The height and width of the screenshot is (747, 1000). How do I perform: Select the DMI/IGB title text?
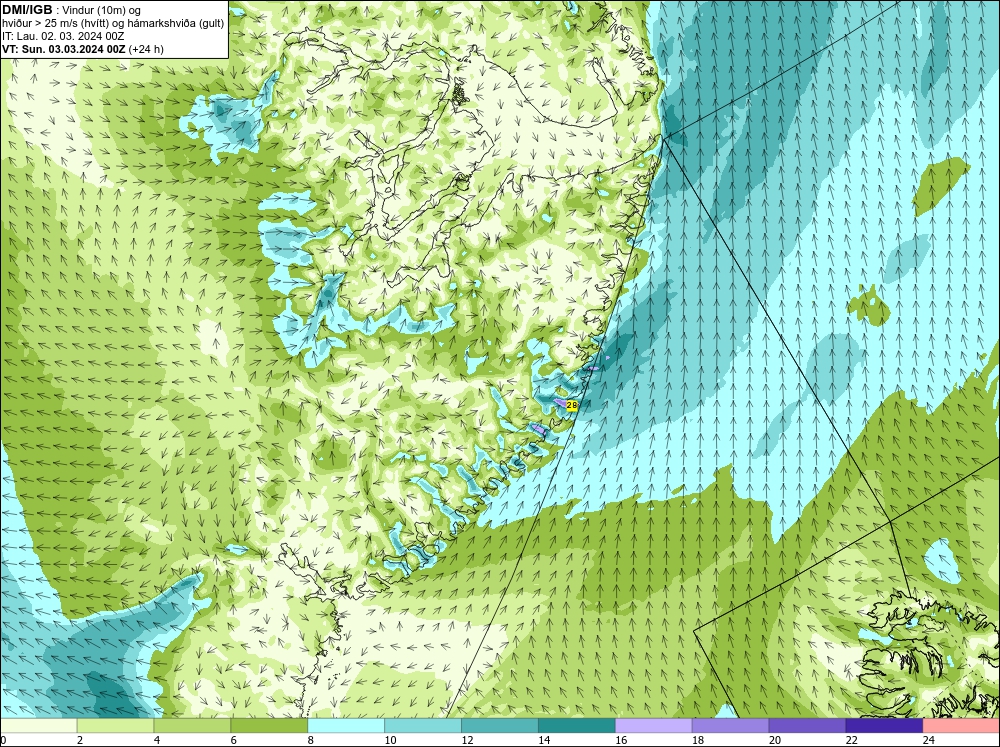[27, 10]
